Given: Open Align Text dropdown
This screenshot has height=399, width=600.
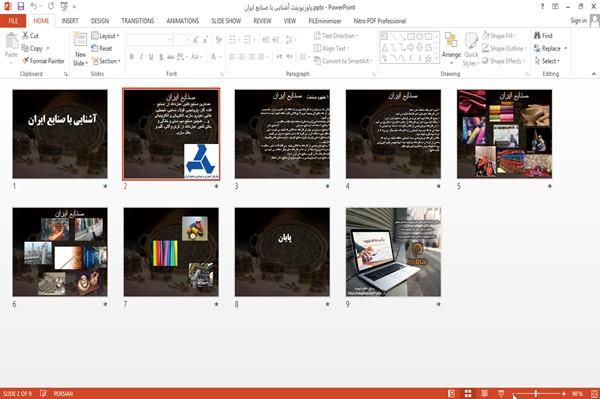Looking at the screenshot, I should click(331, 48).
